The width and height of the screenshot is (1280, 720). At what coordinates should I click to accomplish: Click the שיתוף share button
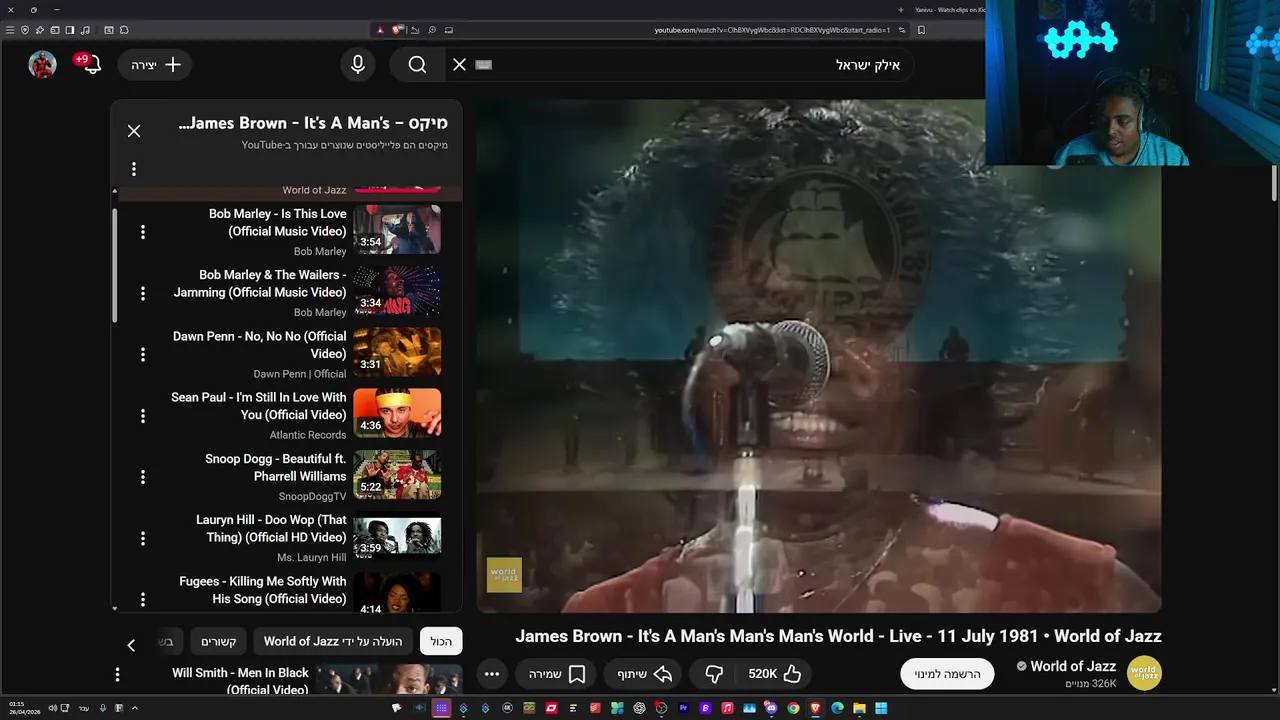click(644, 674)
